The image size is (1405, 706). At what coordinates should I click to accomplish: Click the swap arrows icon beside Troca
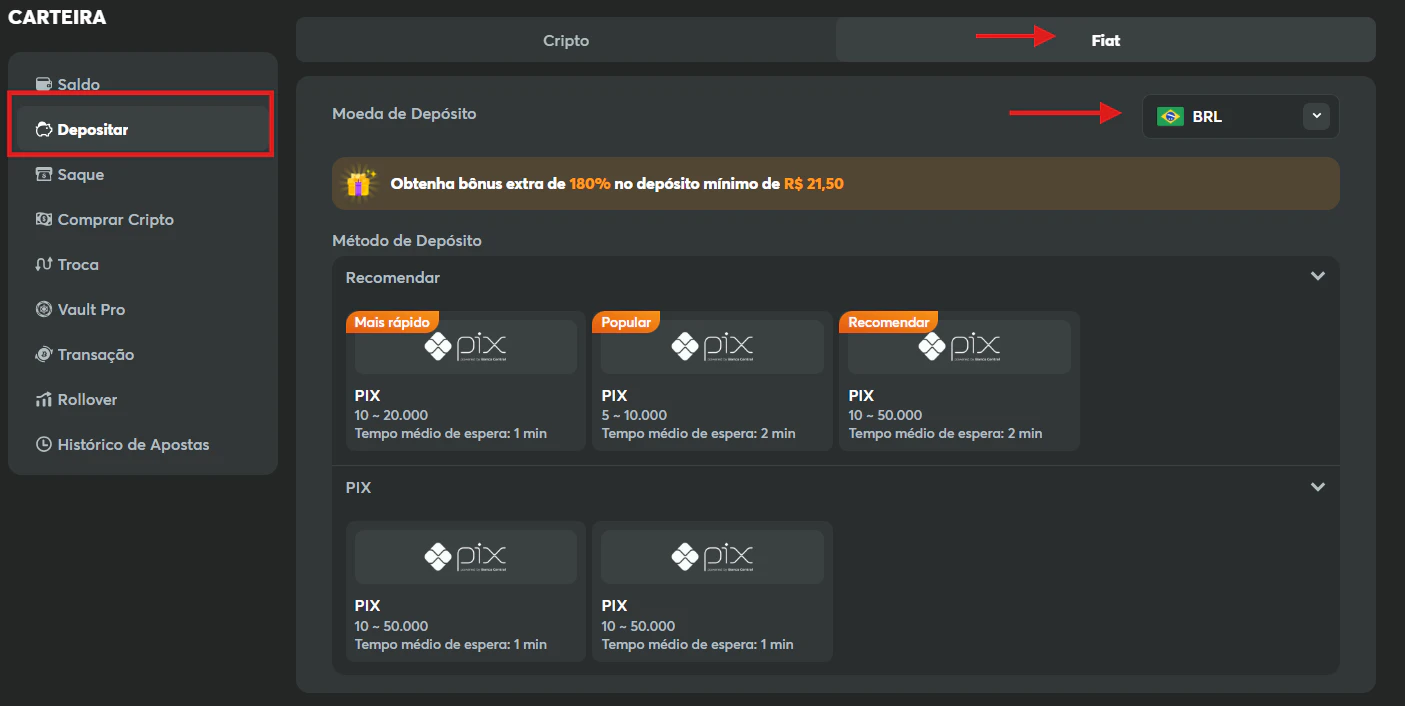tap(43, 264)
